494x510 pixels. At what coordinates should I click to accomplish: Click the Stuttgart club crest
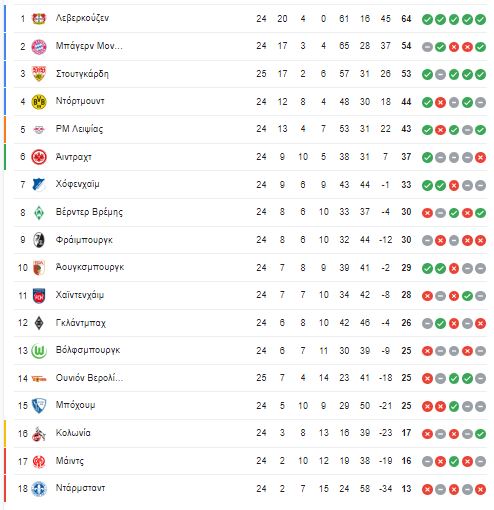tap(39, 74)
